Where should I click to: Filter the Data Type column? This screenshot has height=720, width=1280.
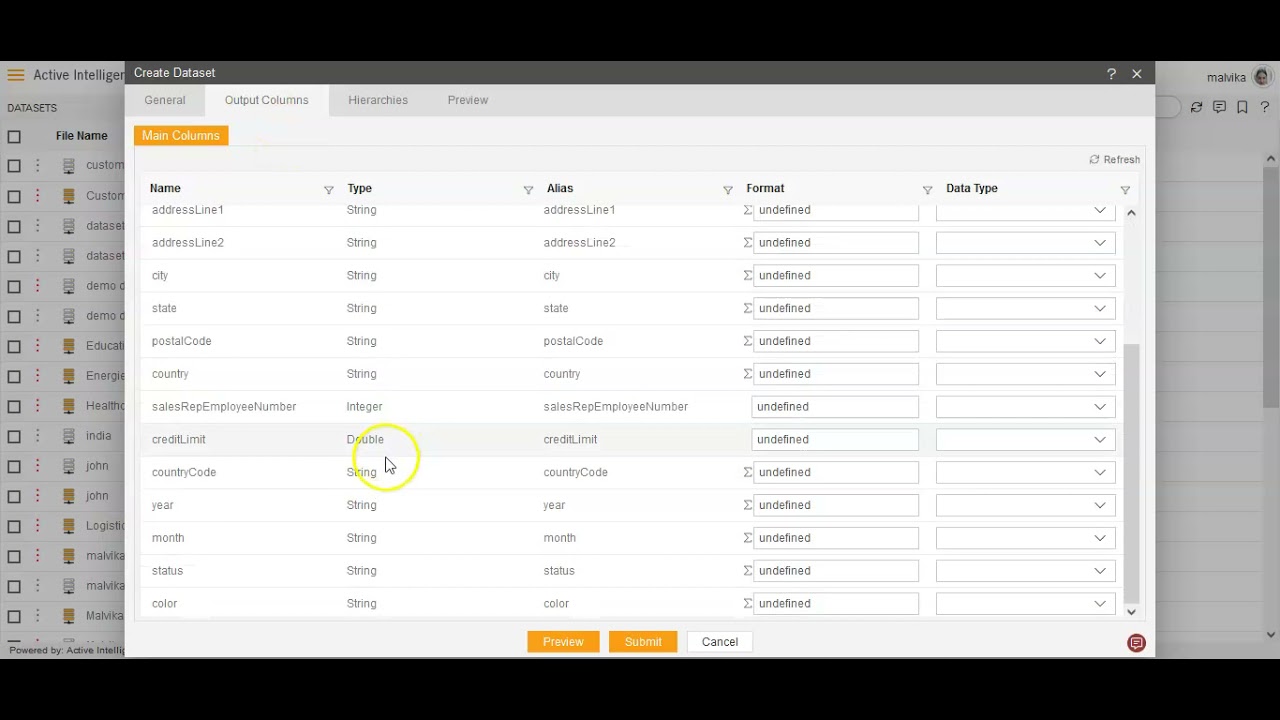point(1125,189)
